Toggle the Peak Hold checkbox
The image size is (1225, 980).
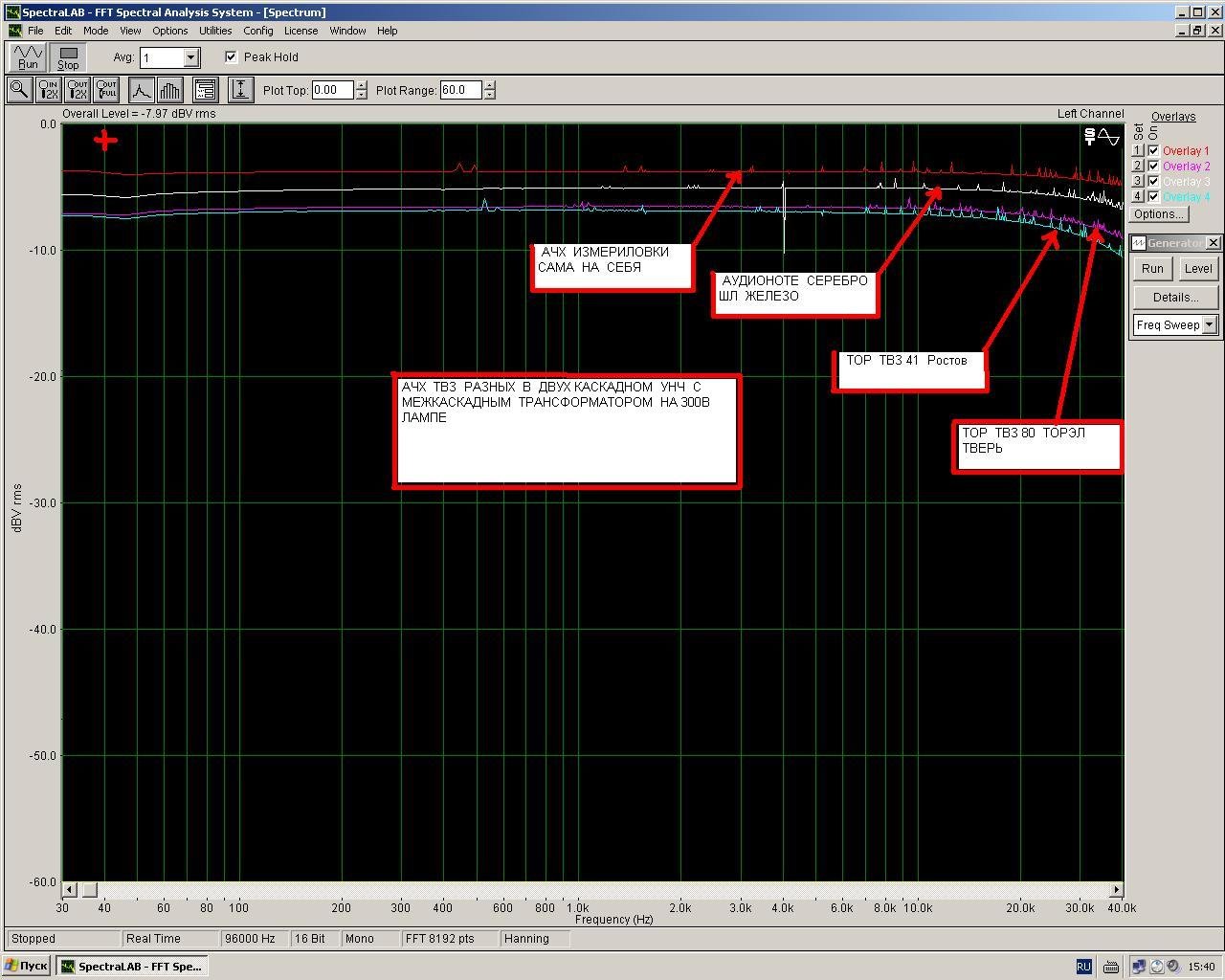[x=231, y=56]
